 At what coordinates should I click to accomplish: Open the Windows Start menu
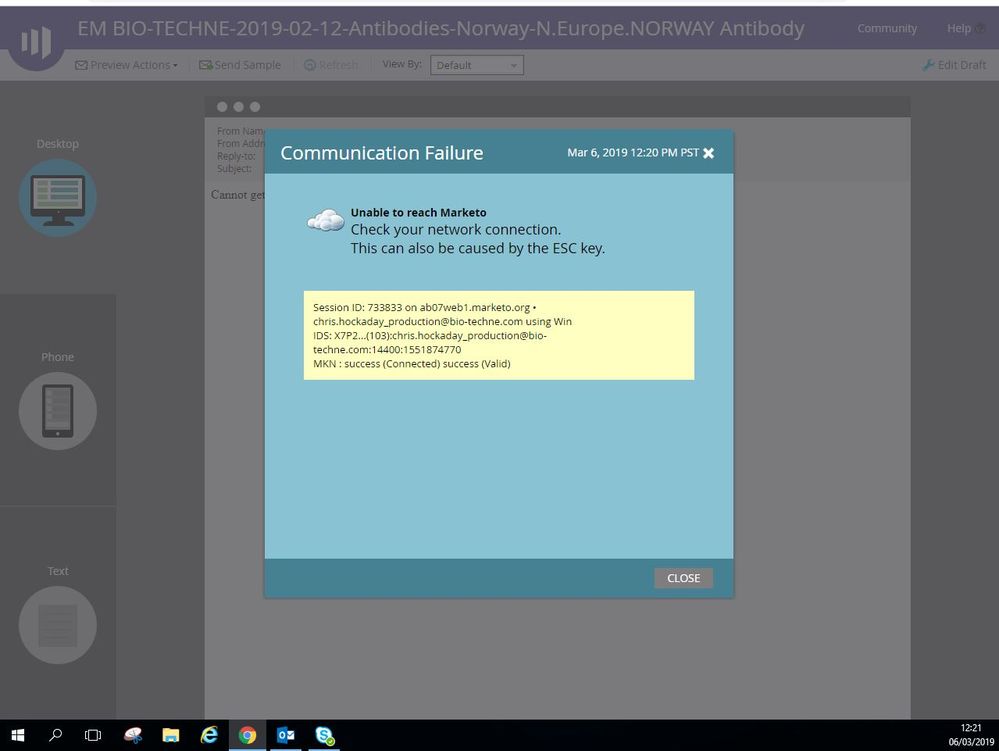coord(18,735)
